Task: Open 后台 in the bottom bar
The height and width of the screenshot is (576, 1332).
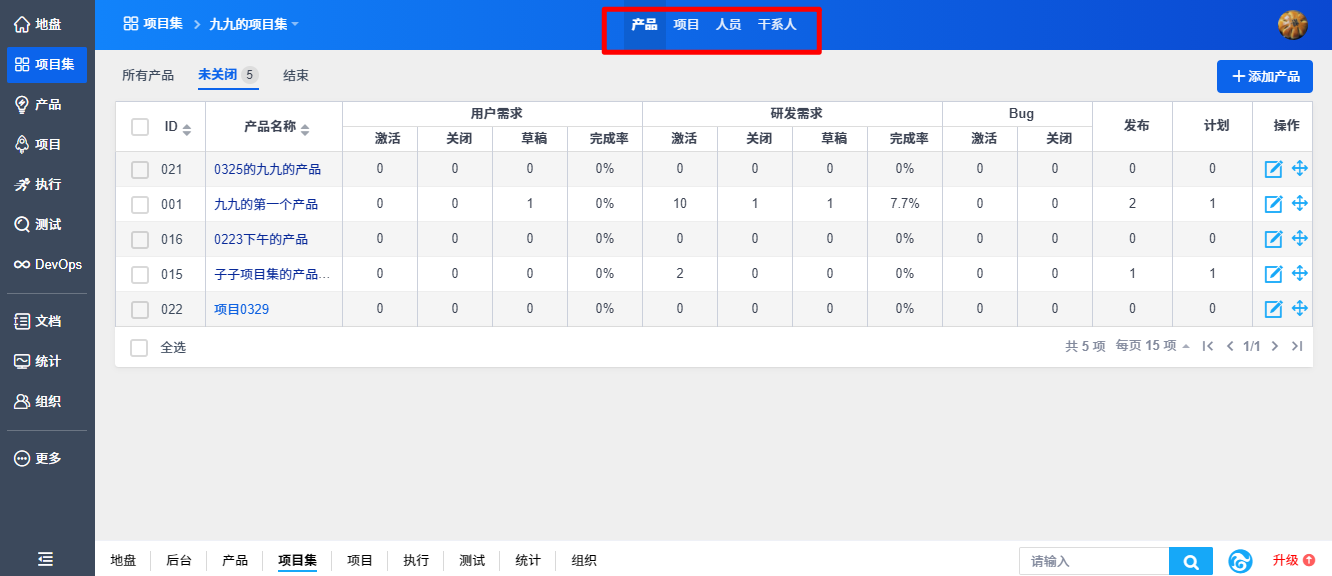Action: click(179, 561)
